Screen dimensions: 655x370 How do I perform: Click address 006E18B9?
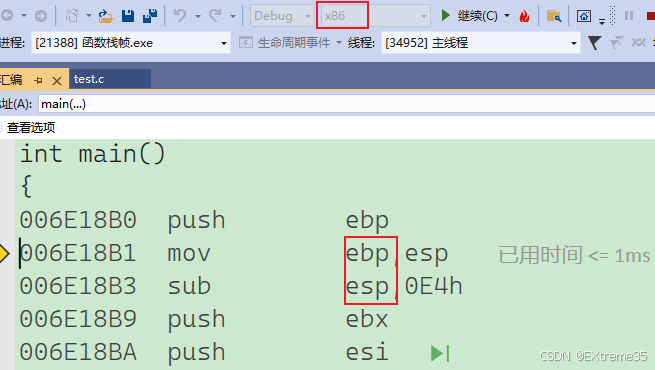point(78,319)
